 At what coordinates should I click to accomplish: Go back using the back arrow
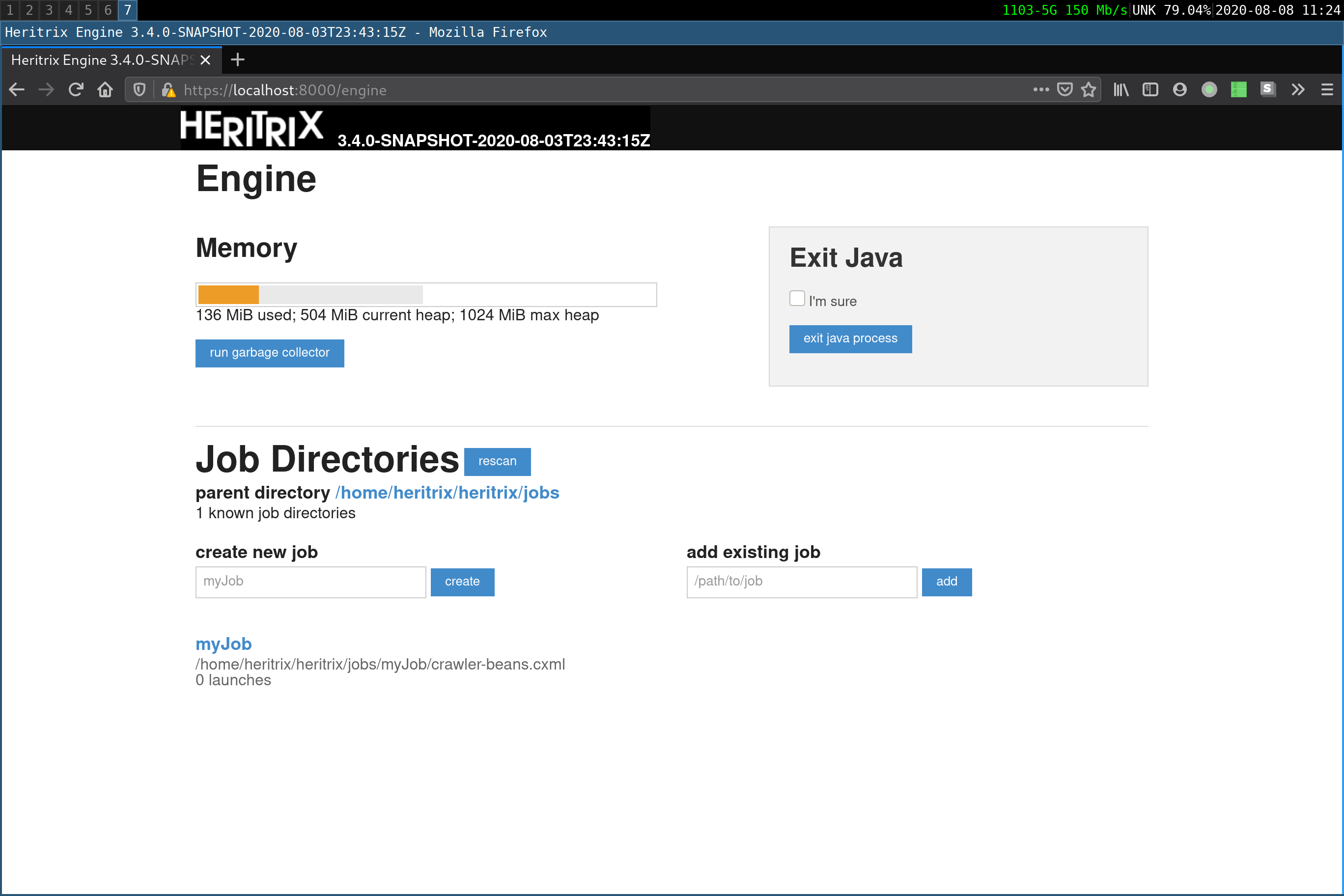click(x=17, y=90)
